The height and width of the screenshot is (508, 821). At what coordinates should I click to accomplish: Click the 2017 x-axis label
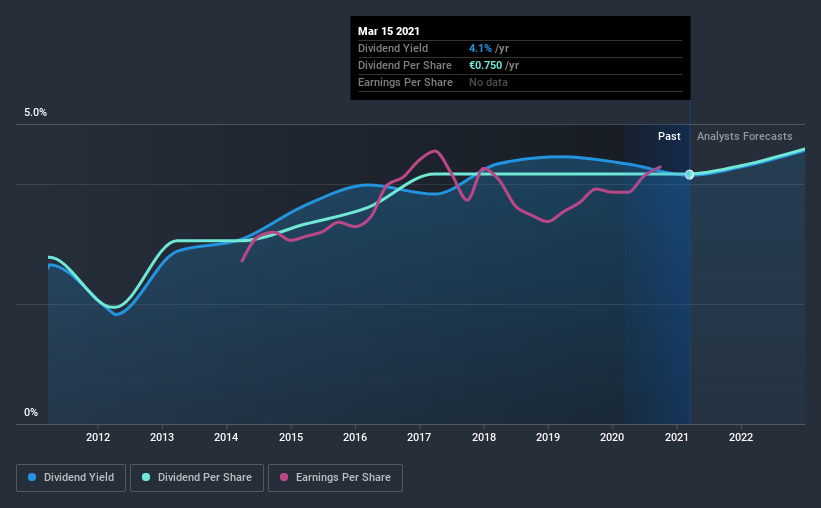coord(419,437)
